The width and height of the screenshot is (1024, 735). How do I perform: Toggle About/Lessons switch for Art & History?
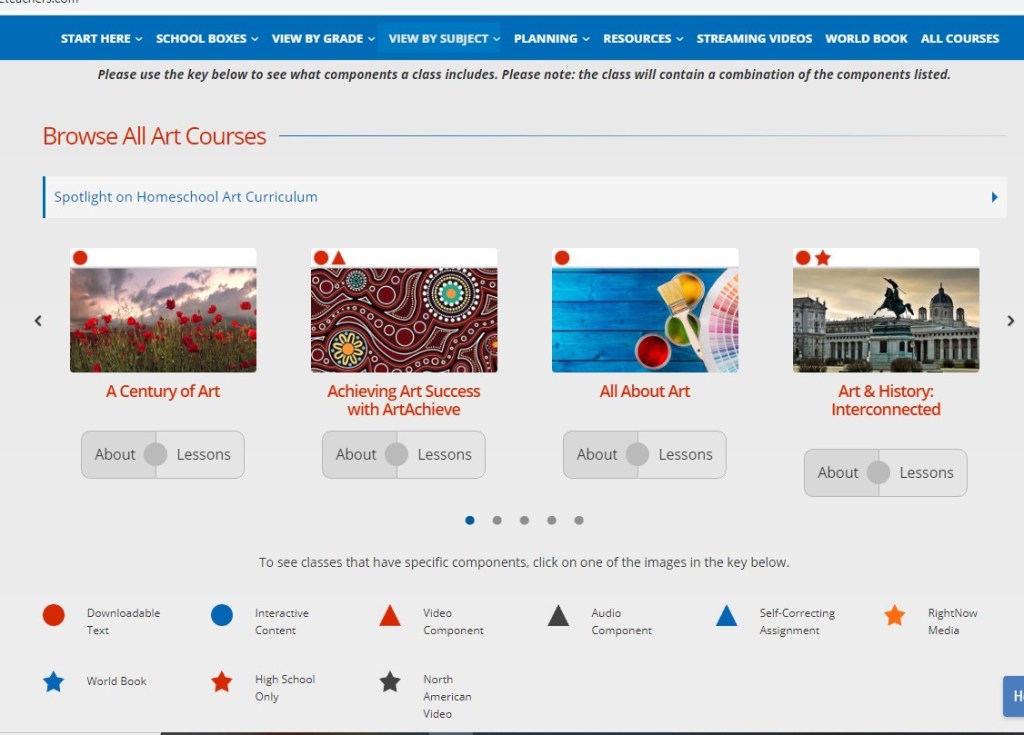(x=879, y=473)
